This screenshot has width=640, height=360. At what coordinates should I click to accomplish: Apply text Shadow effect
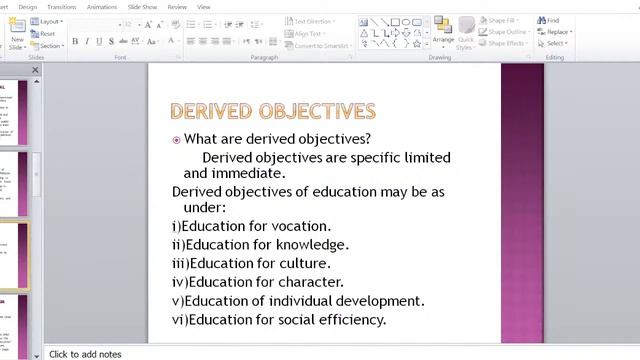click(111, 42)
